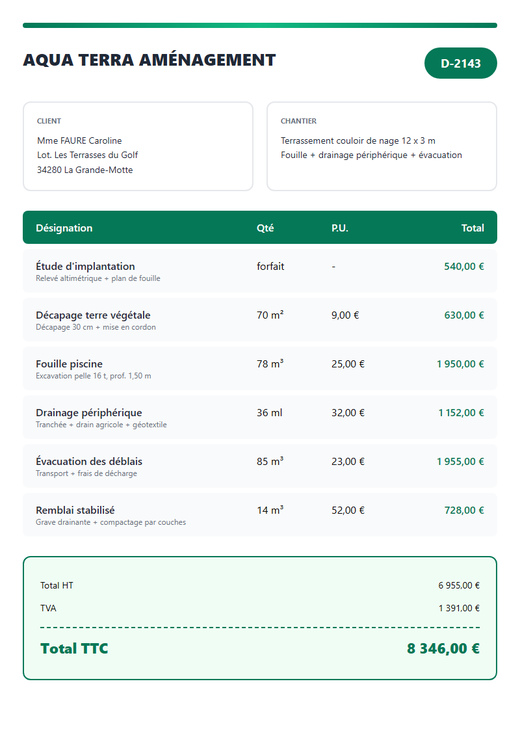Select the Évacuation des déblais row
This screenshot has height=755, width=520.
click(260, 466)
